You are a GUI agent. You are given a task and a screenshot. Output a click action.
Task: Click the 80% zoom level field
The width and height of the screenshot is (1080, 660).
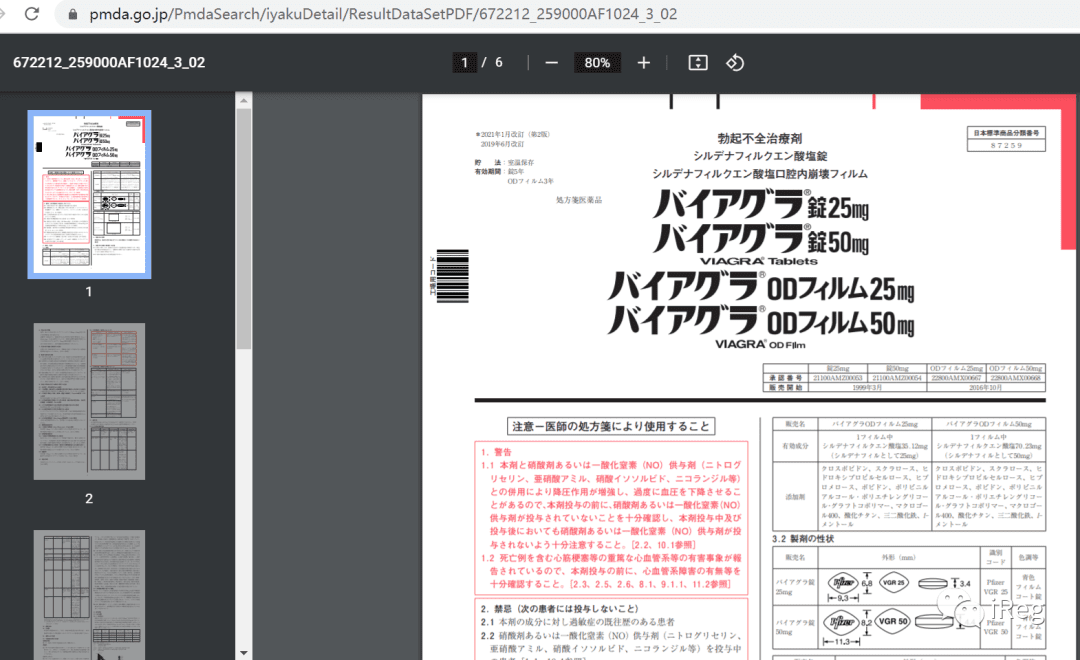click(597, 63)
